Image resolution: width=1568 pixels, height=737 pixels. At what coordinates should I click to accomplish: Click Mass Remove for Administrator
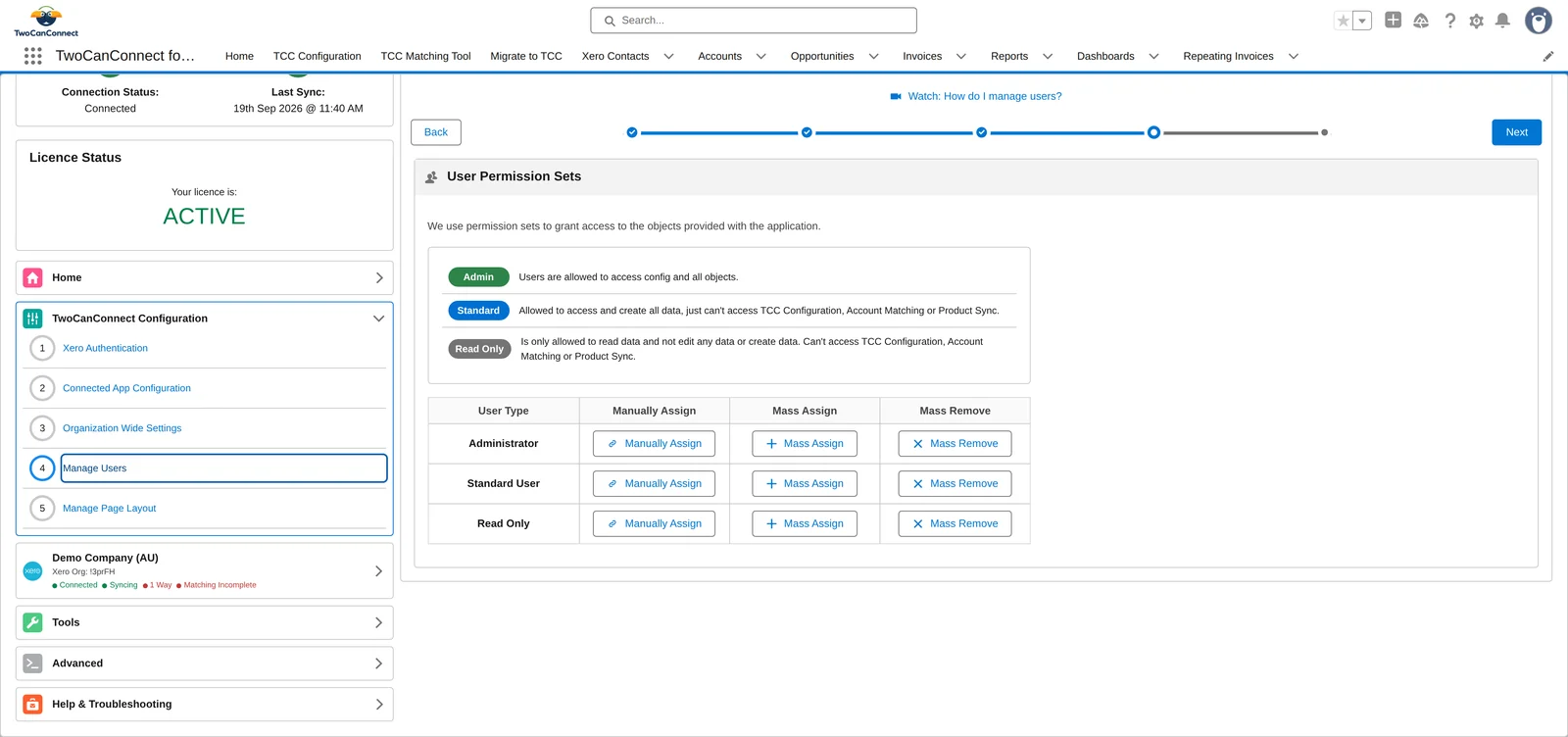955,444
